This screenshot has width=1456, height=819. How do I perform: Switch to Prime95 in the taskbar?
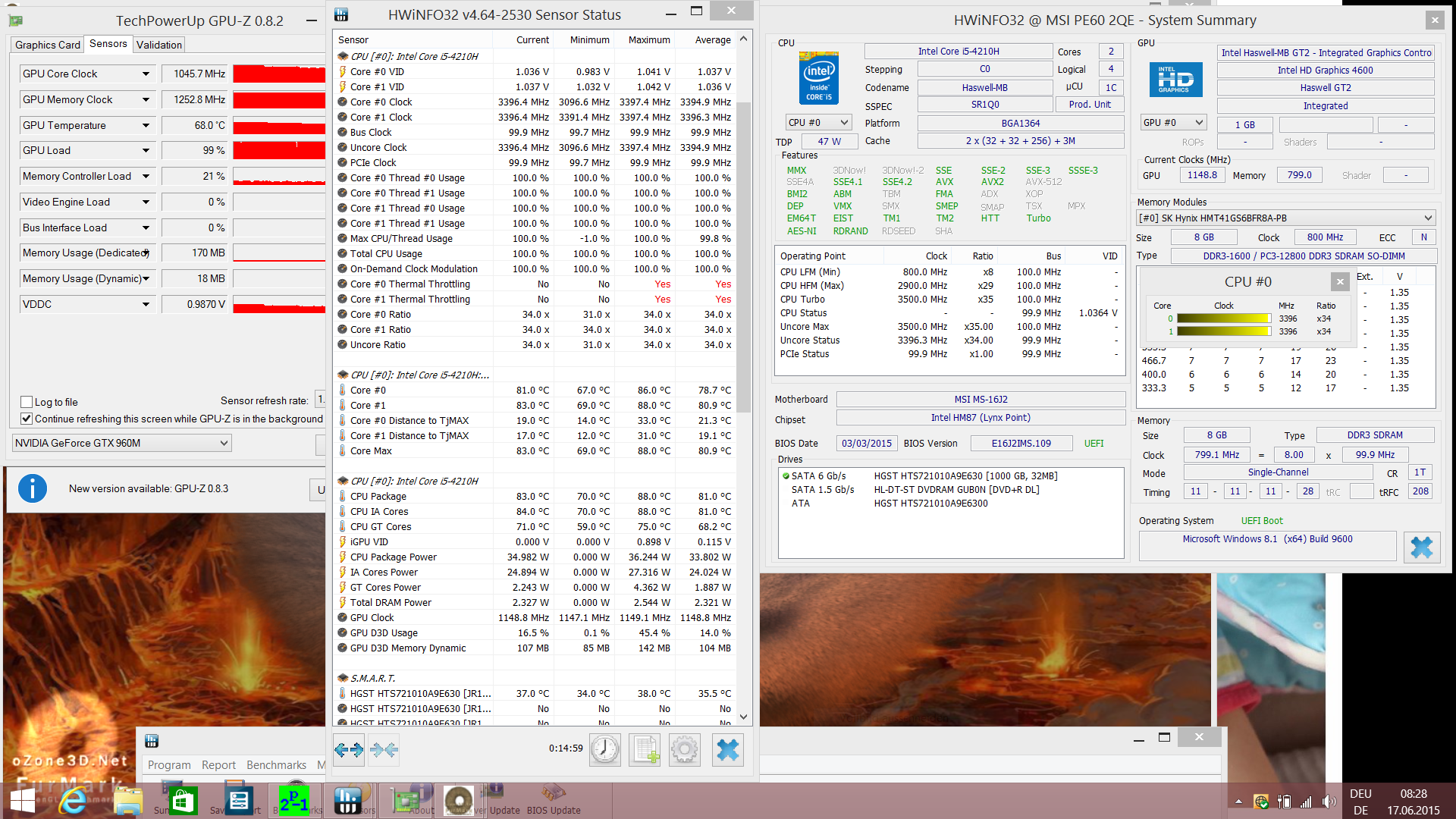(293, 801)
